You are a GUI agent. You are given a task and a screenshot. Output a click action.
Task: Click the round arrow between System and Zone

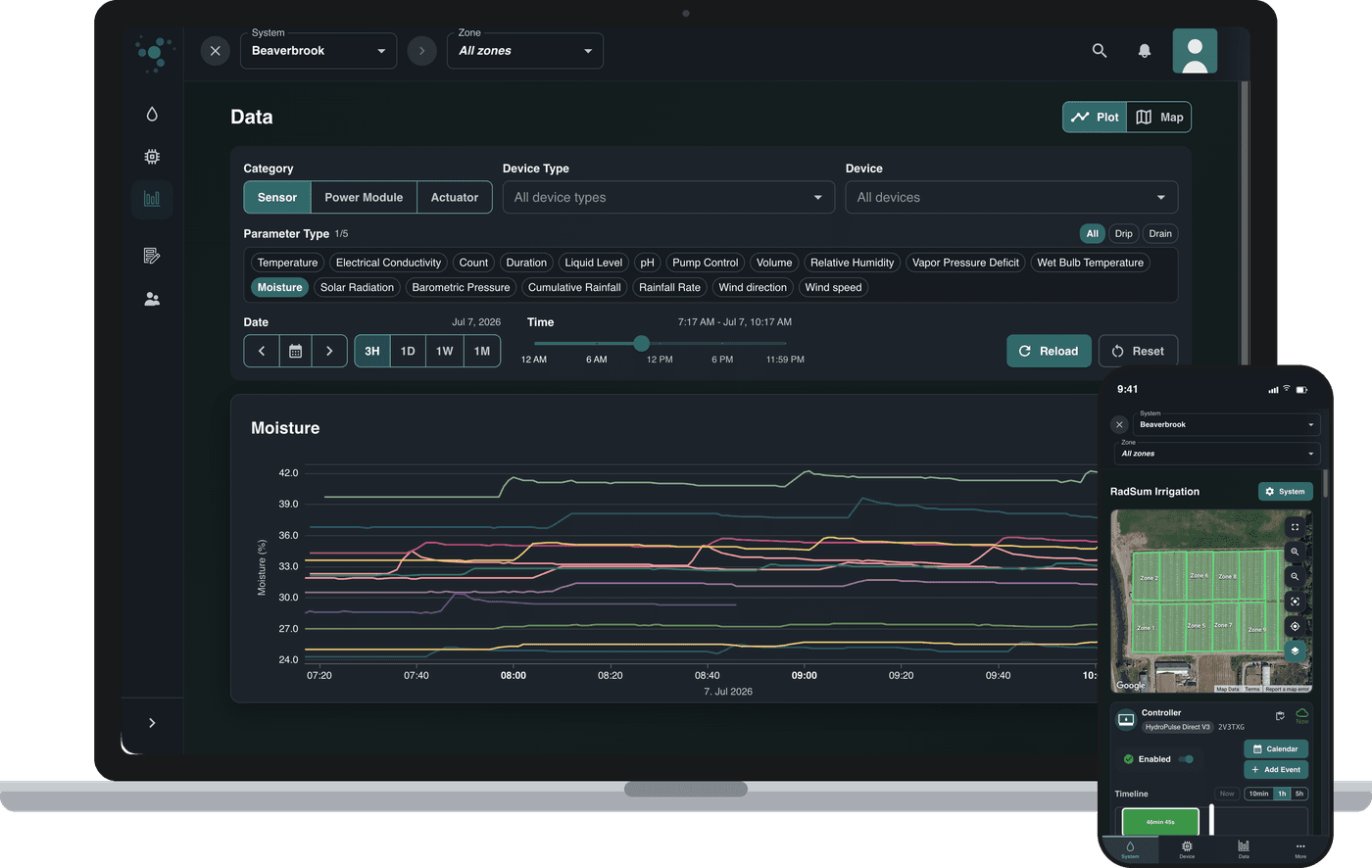pos(421,51)
